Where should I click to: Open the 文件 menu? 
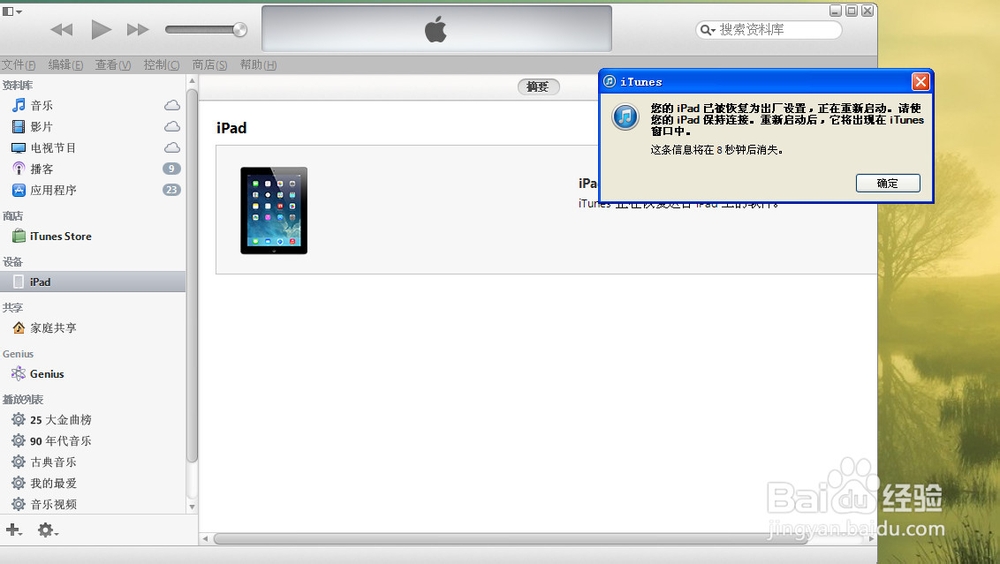pyautogui.click(x=18, y=65)
